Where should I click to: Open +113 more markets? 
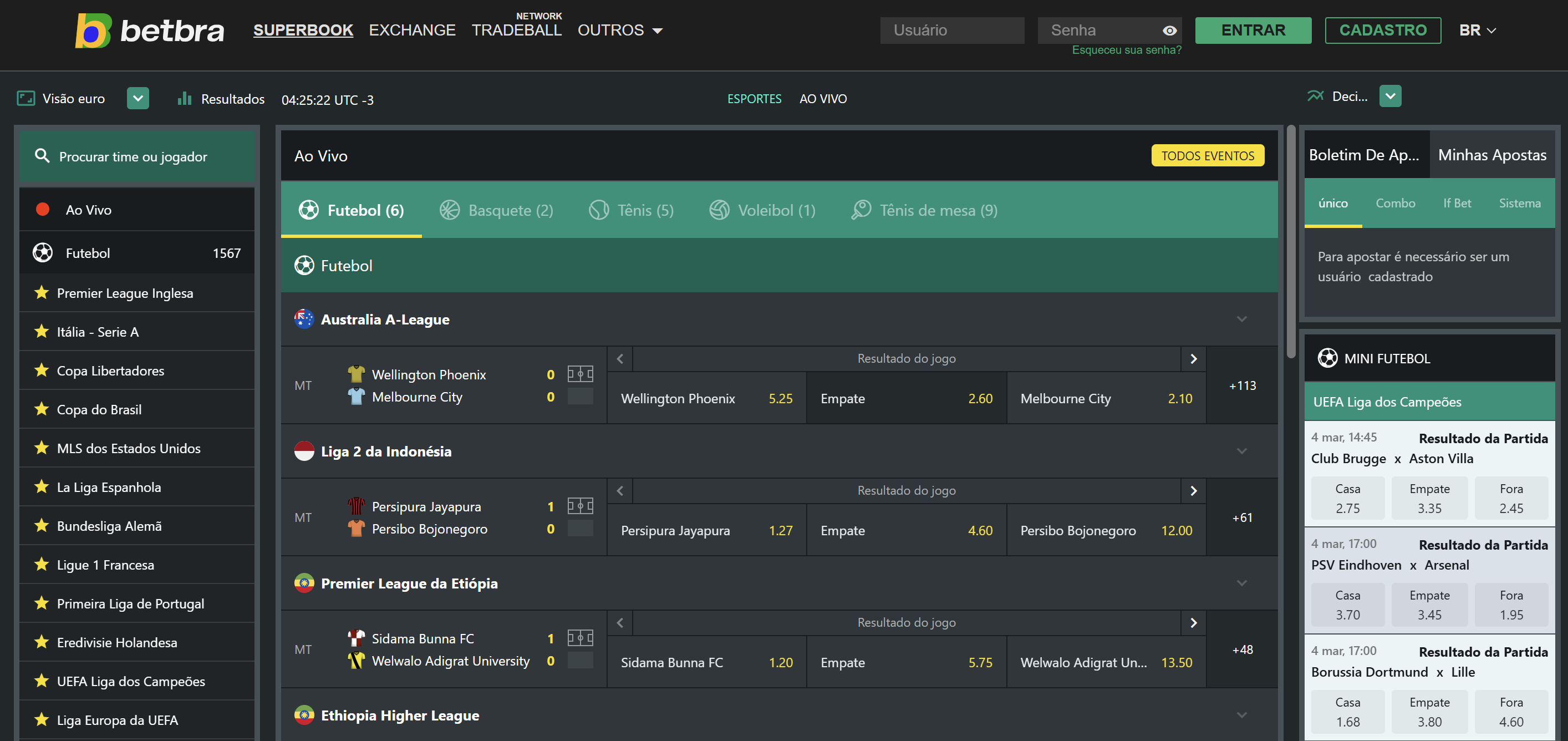tap(1242, 385)
